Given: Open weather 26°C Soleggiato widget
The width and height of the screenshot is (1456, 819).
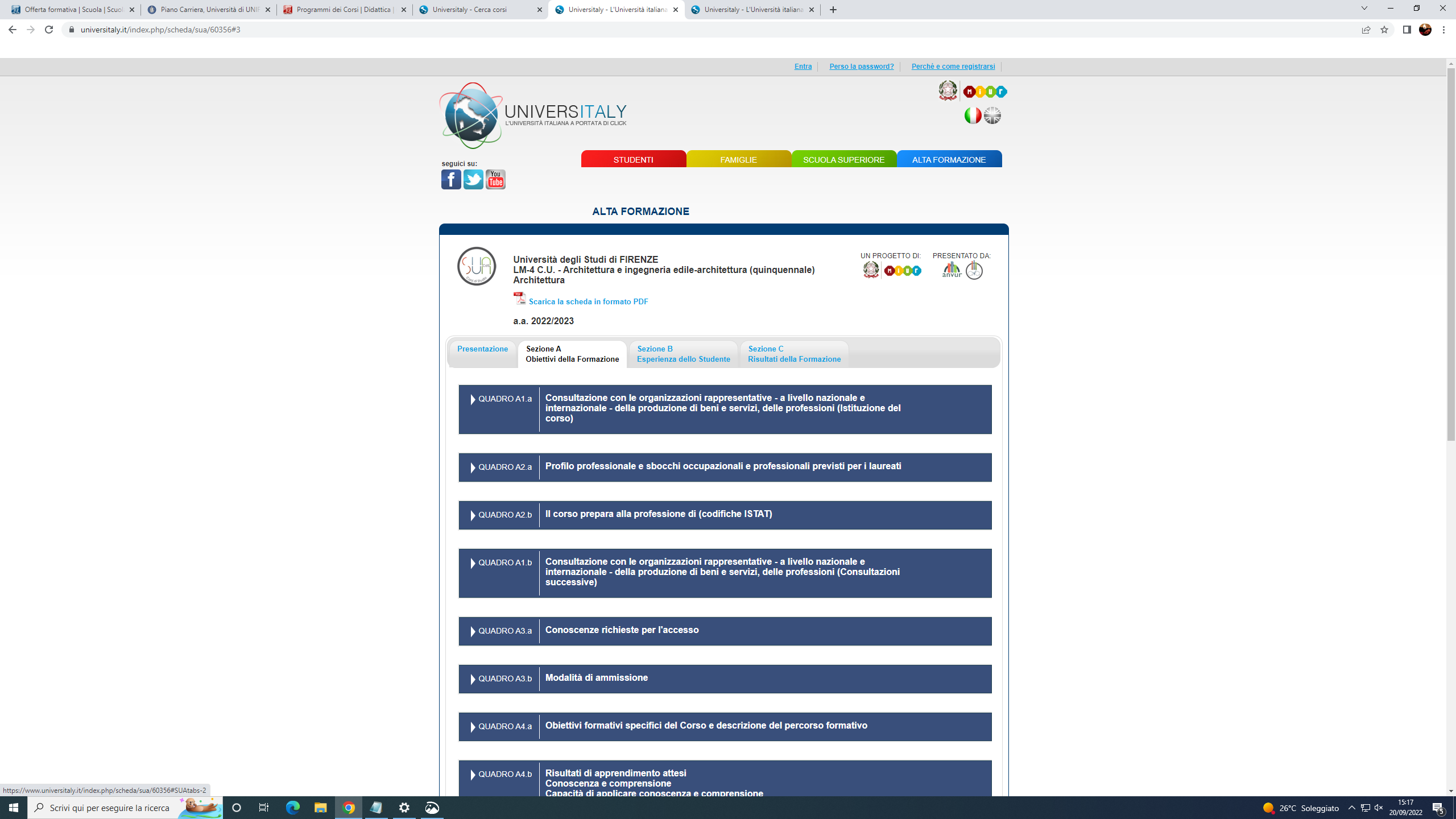Looking at the screenshot, I should click(1301, 808).
